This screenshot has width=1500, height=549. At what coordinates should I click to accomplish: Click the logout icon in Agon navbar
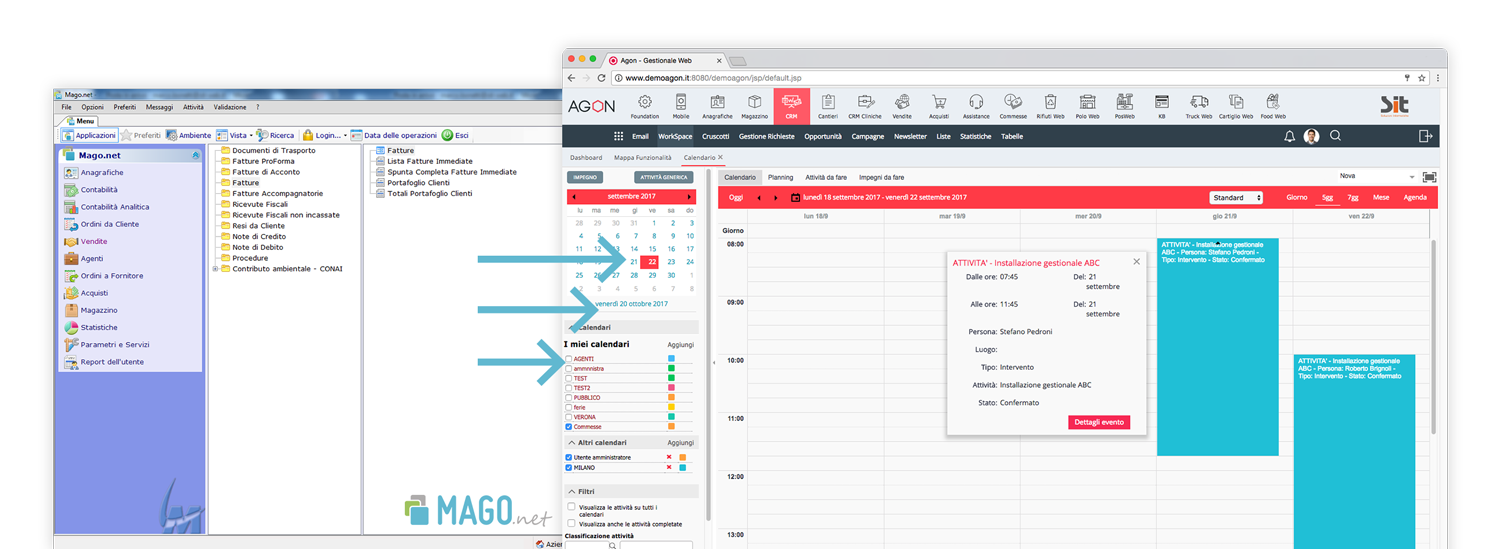[x=1424, y=136]
